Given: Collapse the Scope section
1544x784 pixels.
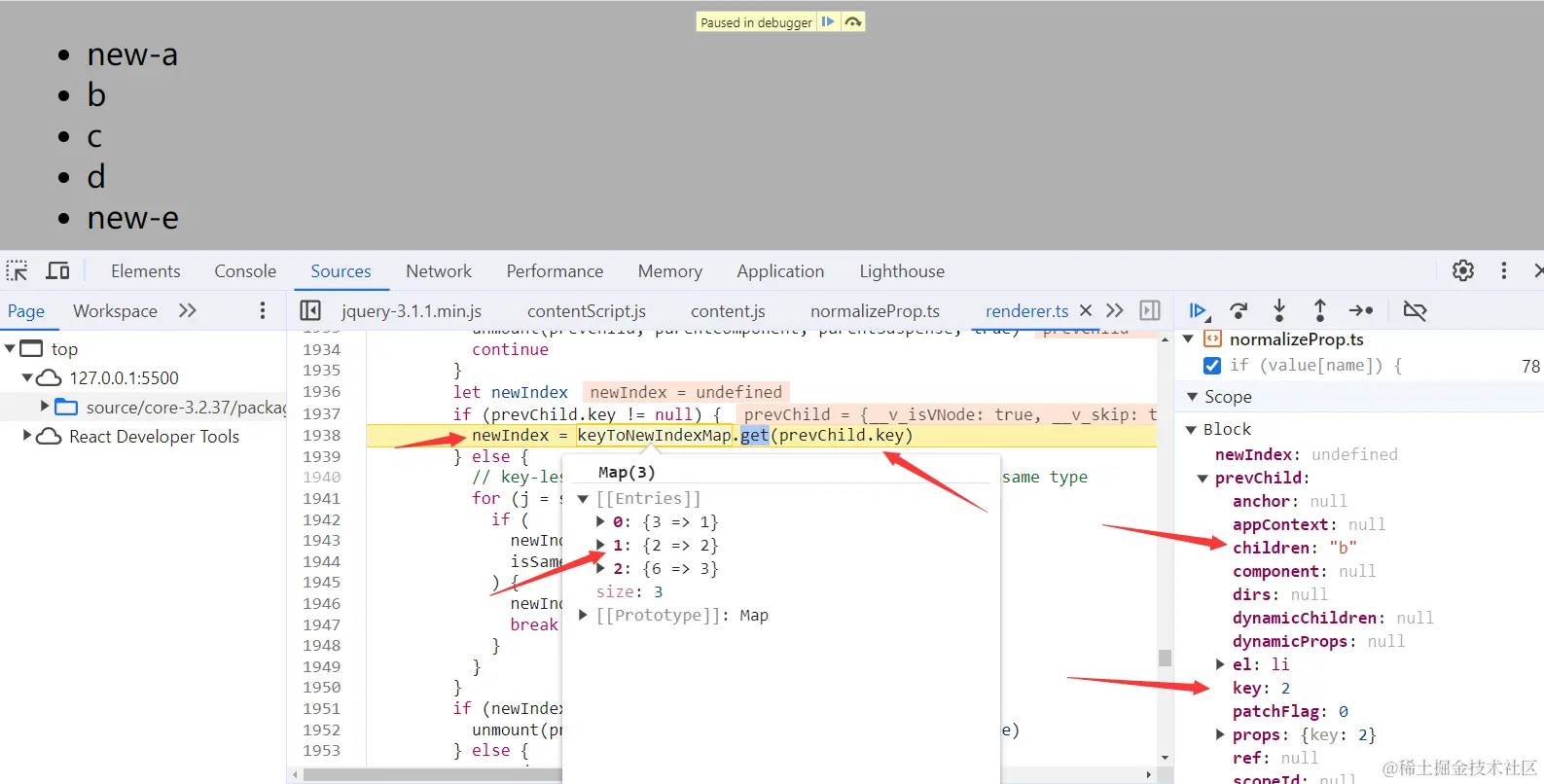Looking at the screenshot, I should click(x=1192, y=397).
